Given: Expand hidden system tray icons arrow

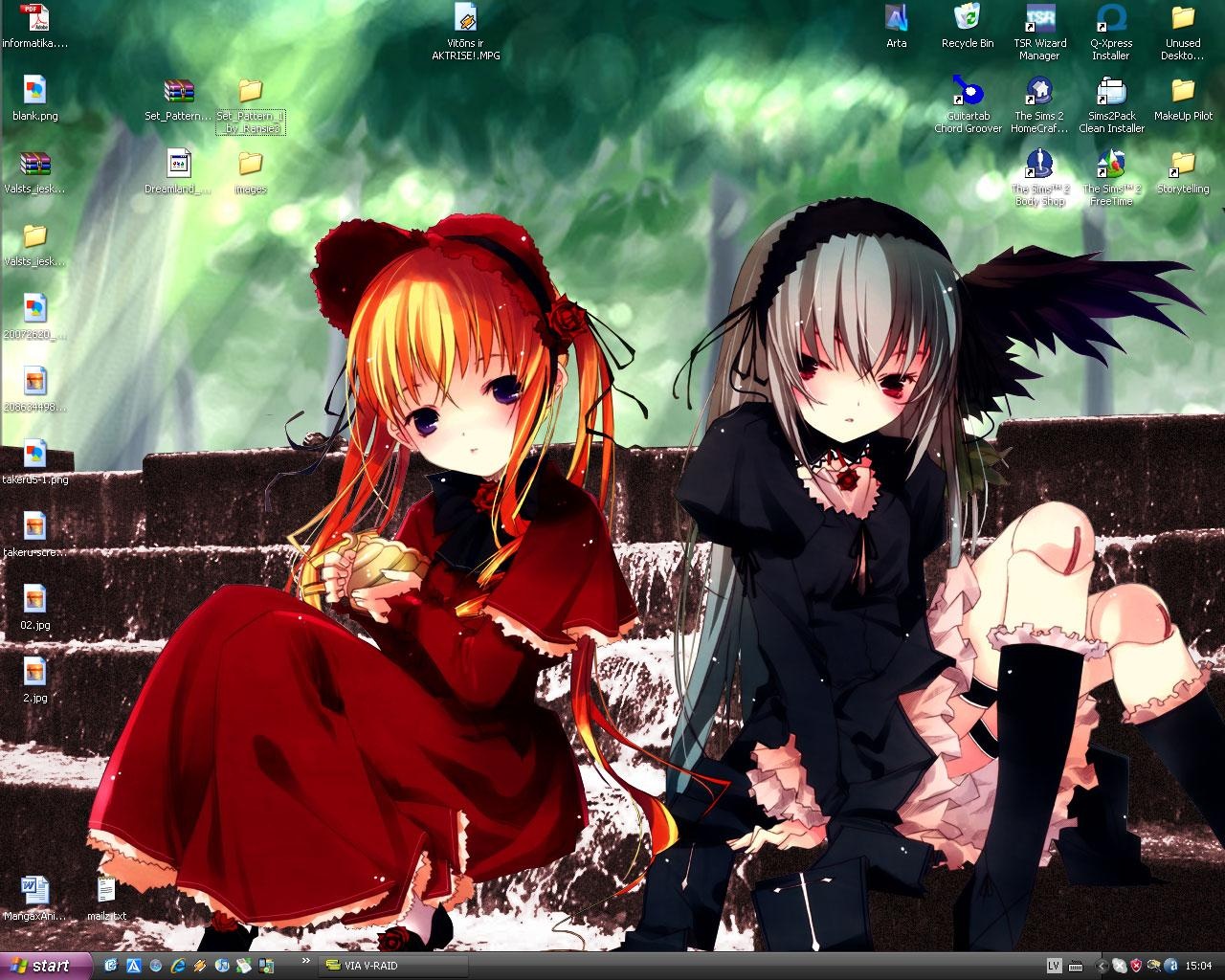Looking at the screenshot, I should tap(1102, 966).
